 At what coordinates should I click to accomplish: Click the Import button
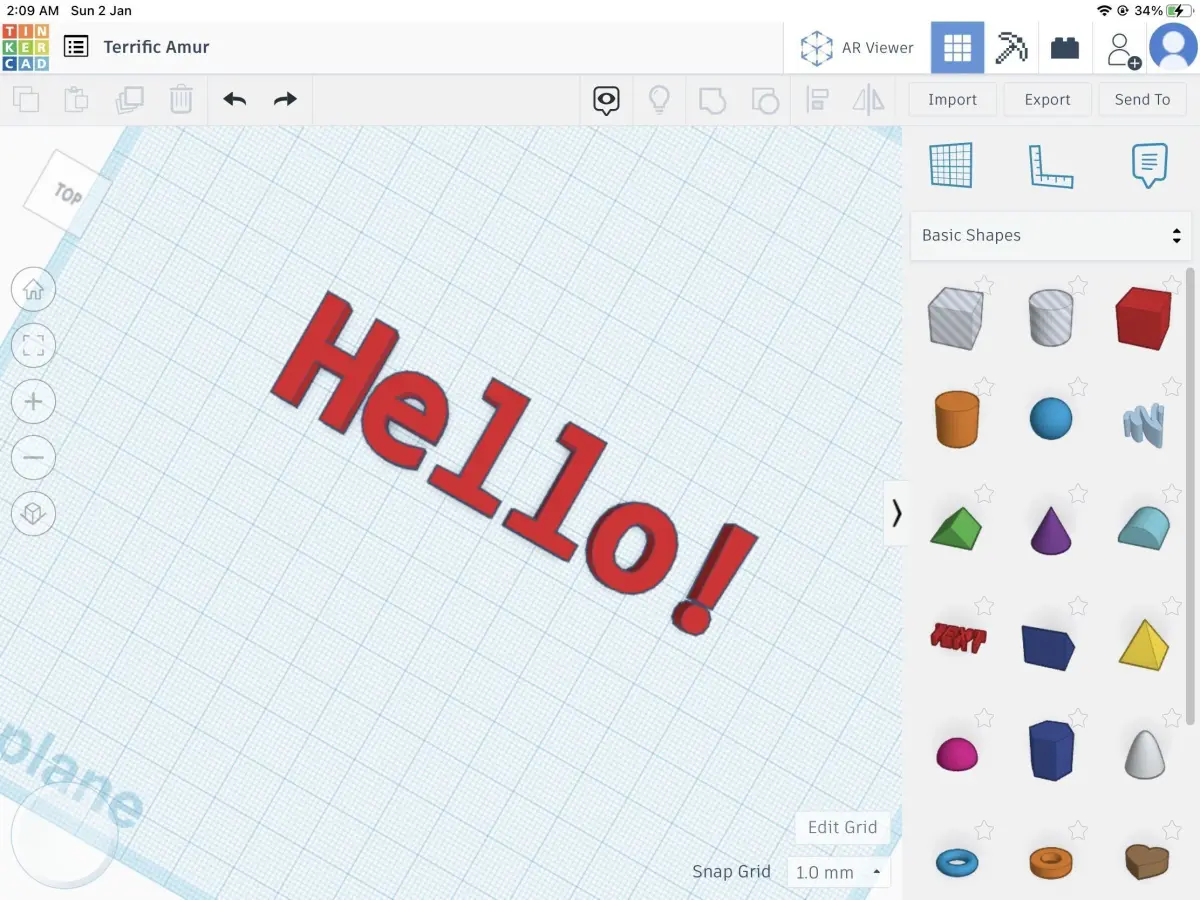click(x=952, y=99)
